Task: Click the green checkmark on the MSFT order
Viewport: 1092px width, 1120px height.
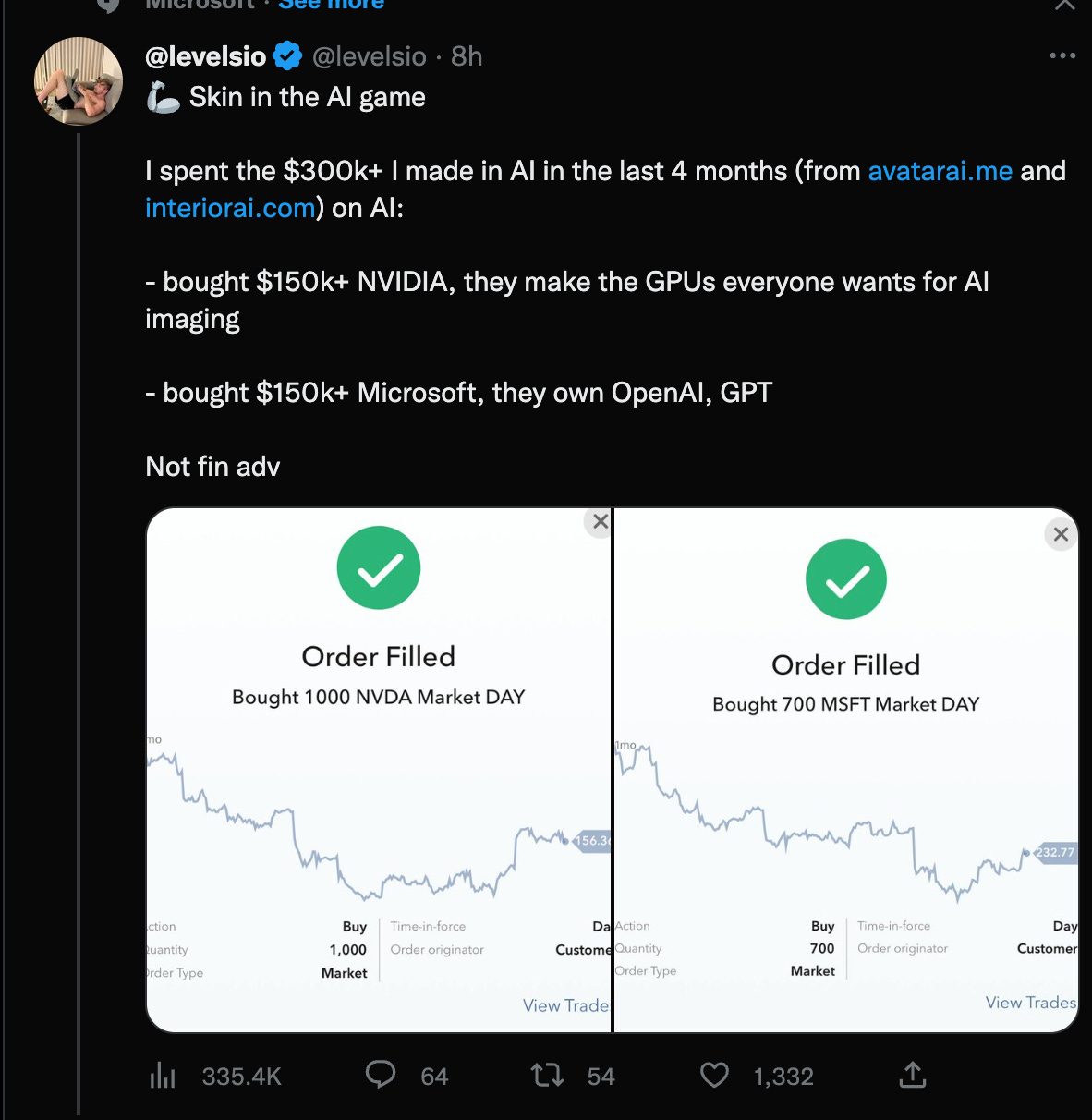Action: [x=845, y=578]
